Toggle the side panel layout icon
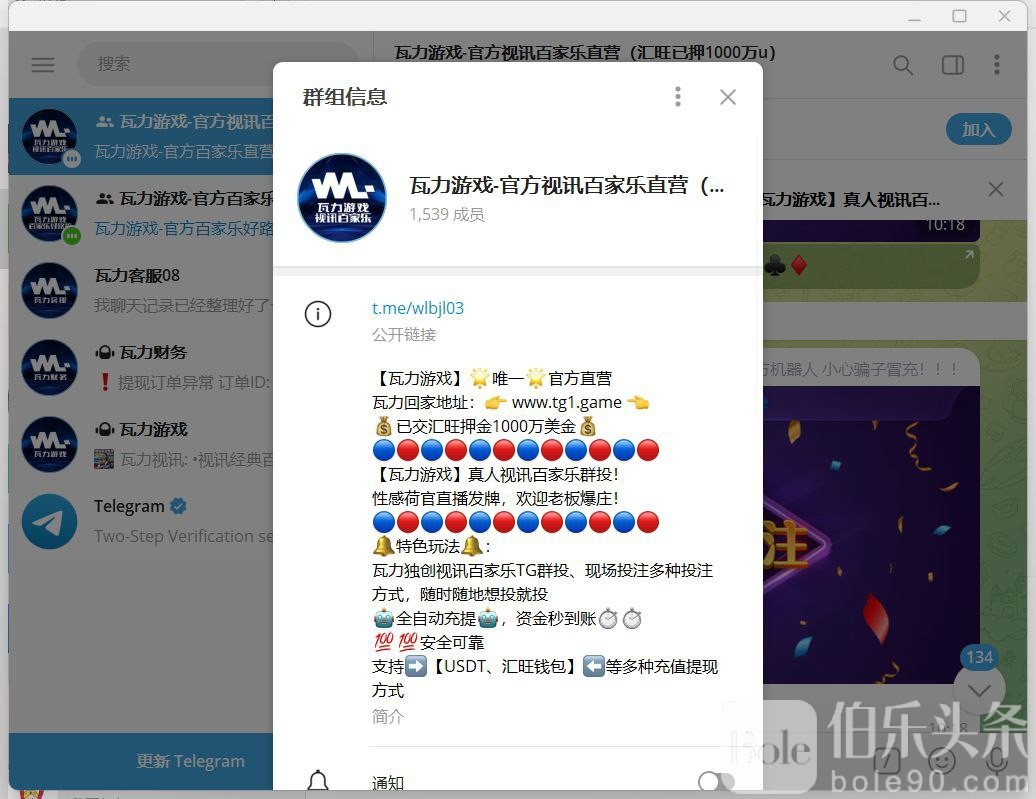This screenshot has width=1036, height=799. [x=952, y=66]
